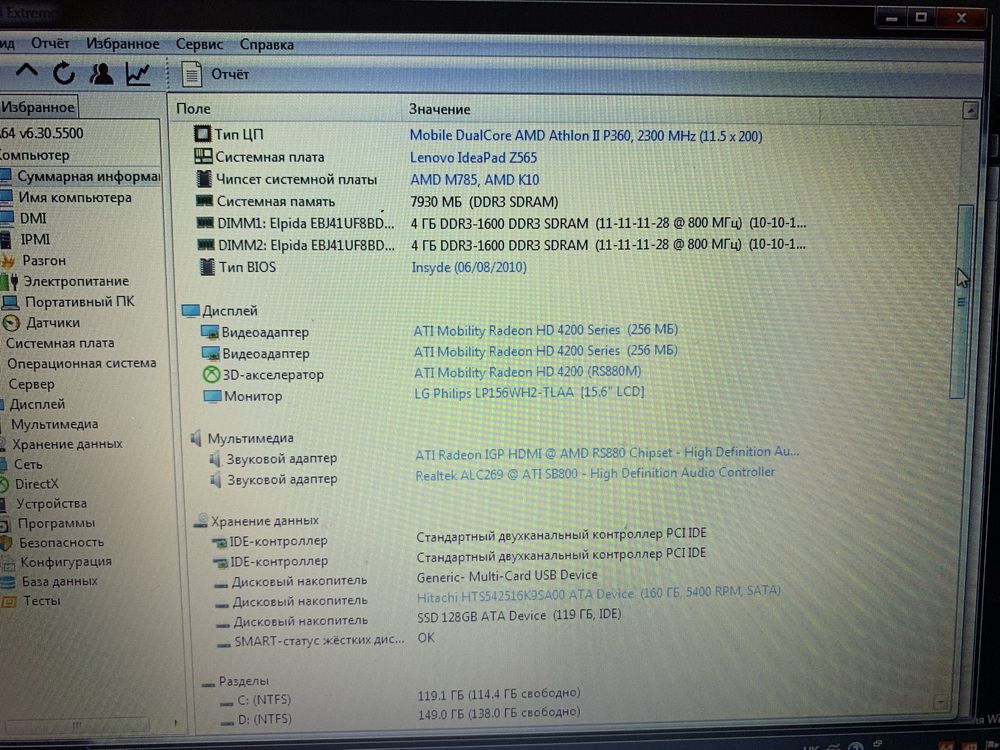Viewport: 1000px width, 750px height.
Task: Expand the Устройства tree node
Action: coord(52,504)
